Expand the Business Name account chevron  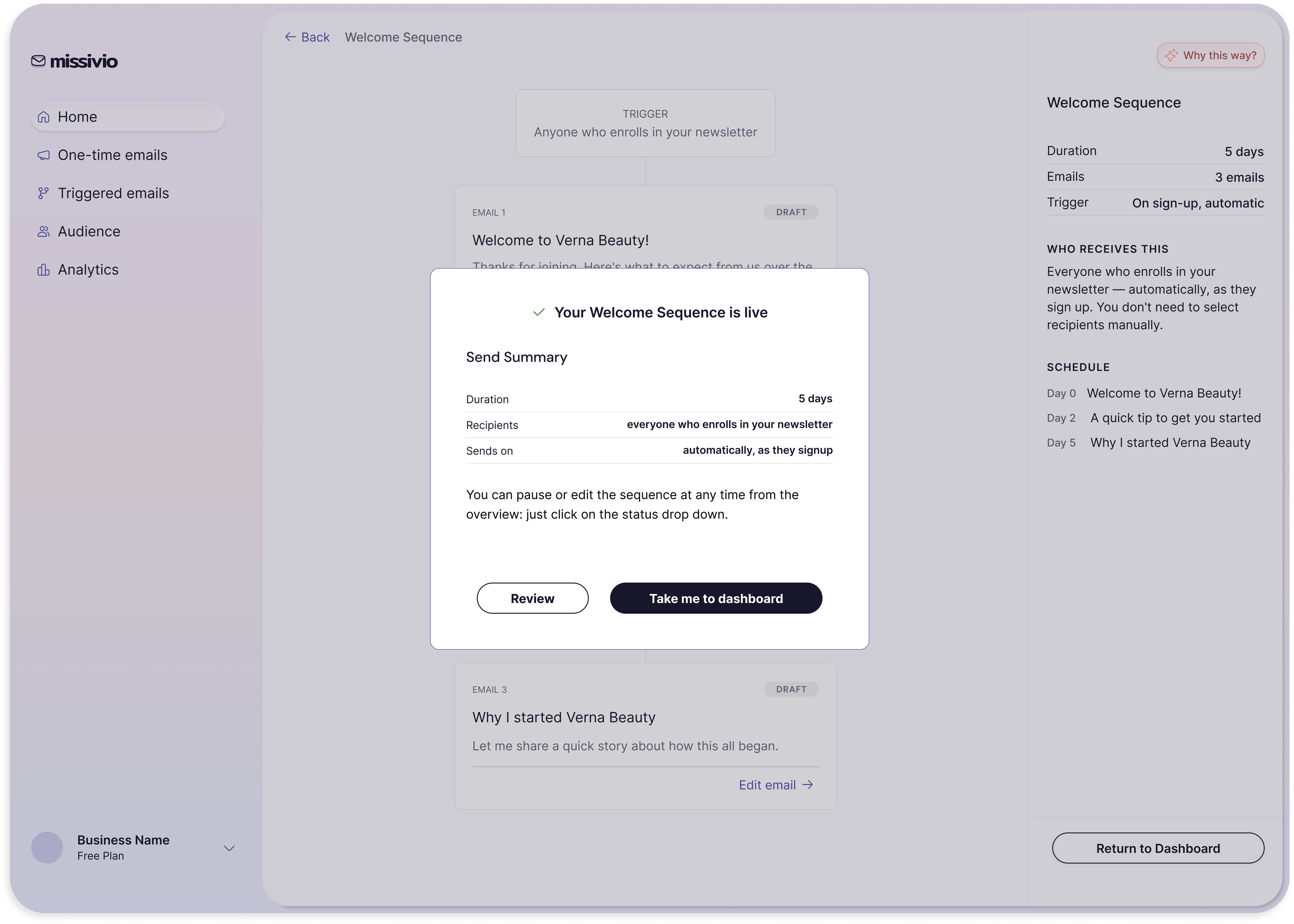coord(229,848)
